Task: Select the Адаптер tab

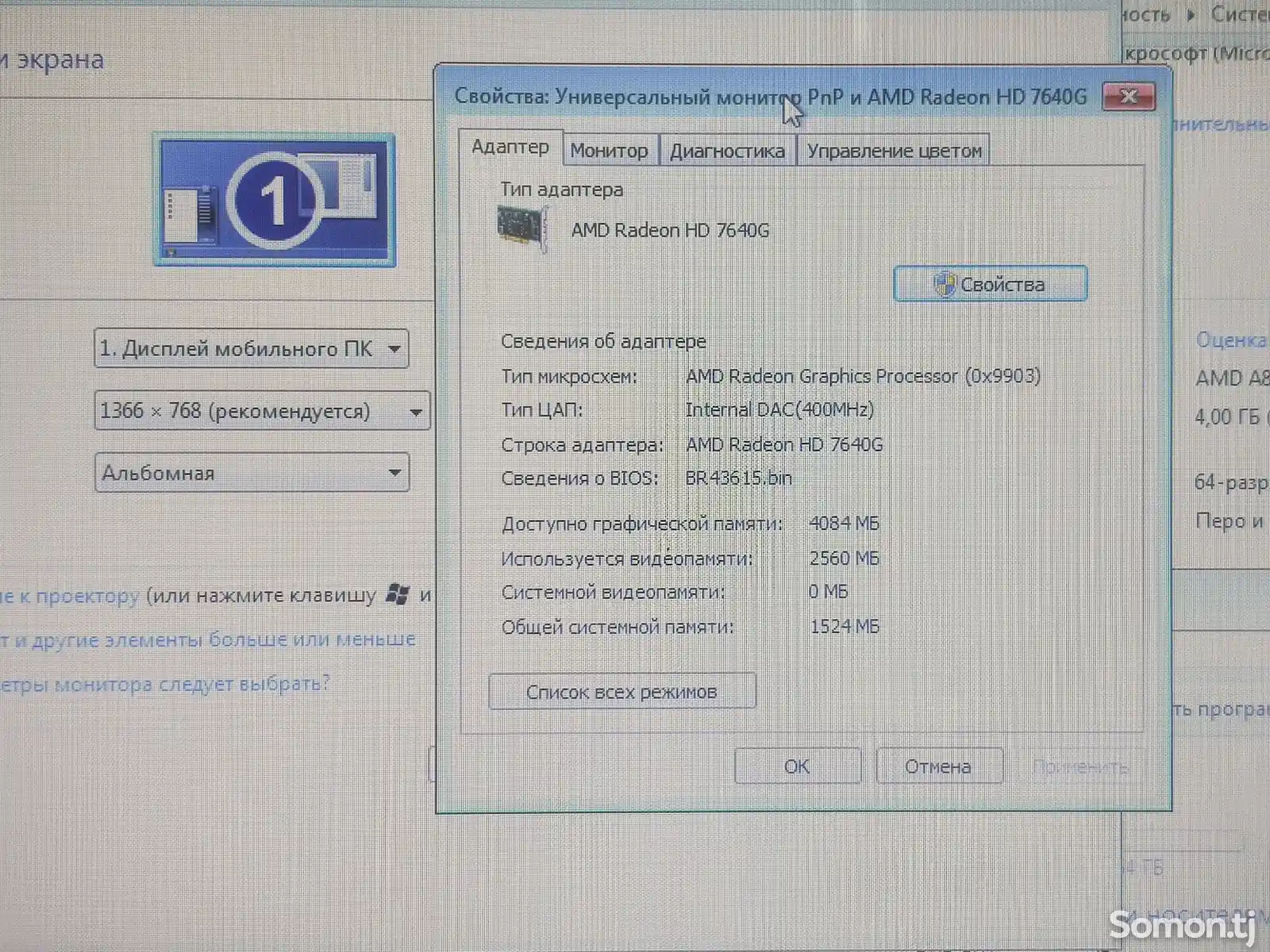Action: coord(510,148)
